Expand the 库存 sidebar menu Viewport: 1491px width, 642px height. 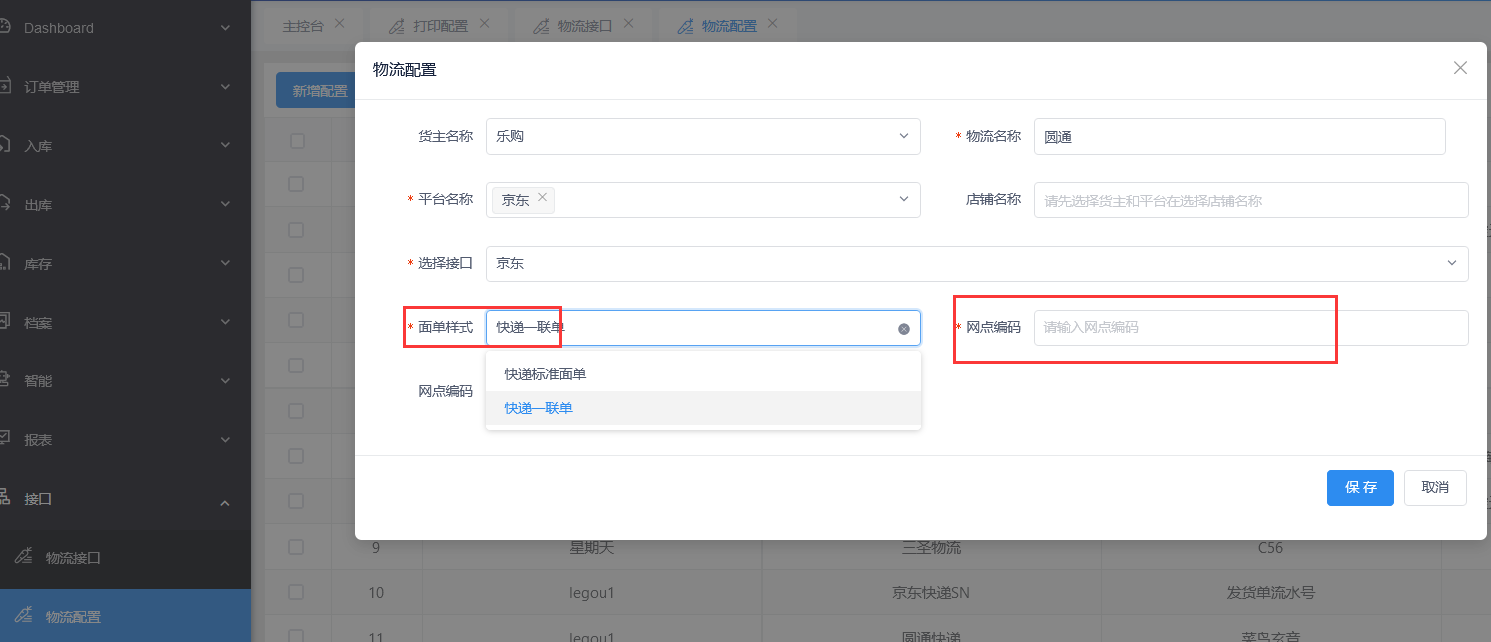[125, 264]
